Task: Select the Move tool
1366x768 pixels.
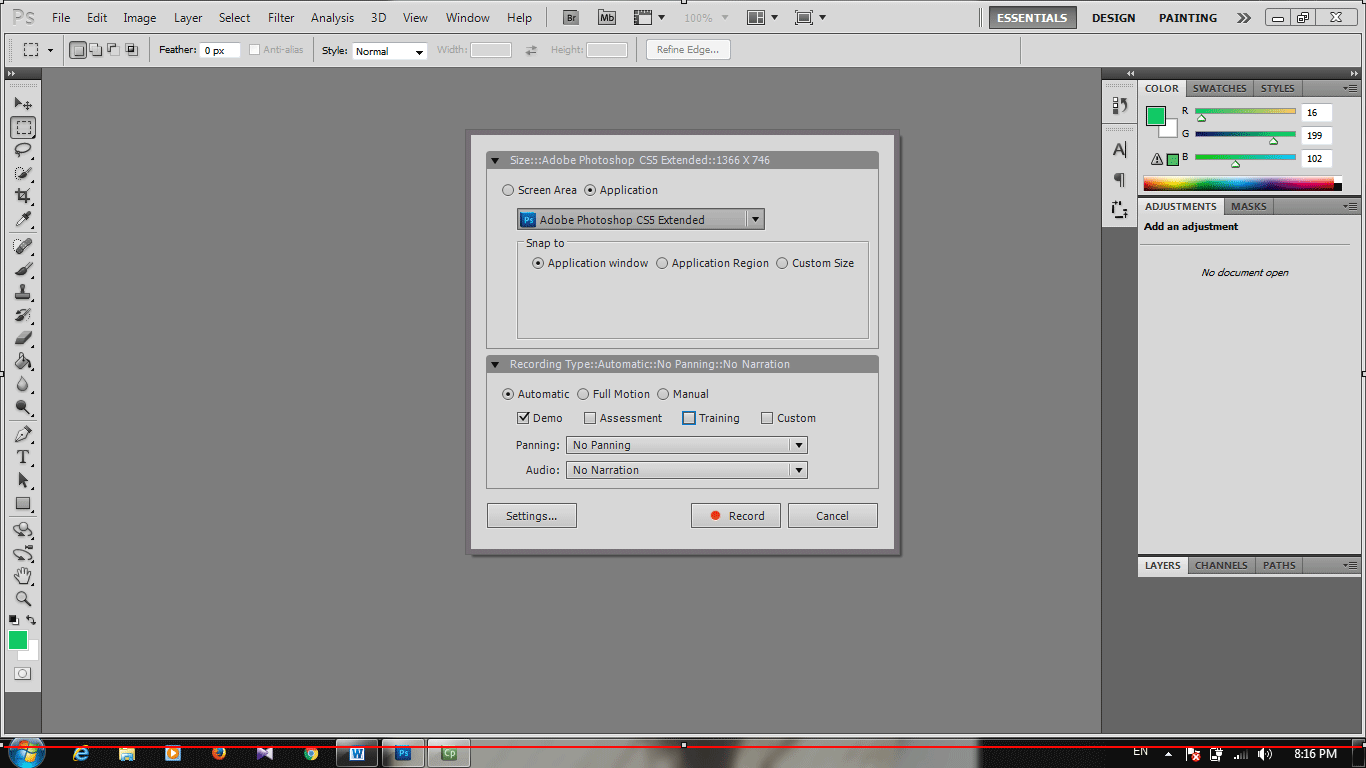Action: click(23, 104)
